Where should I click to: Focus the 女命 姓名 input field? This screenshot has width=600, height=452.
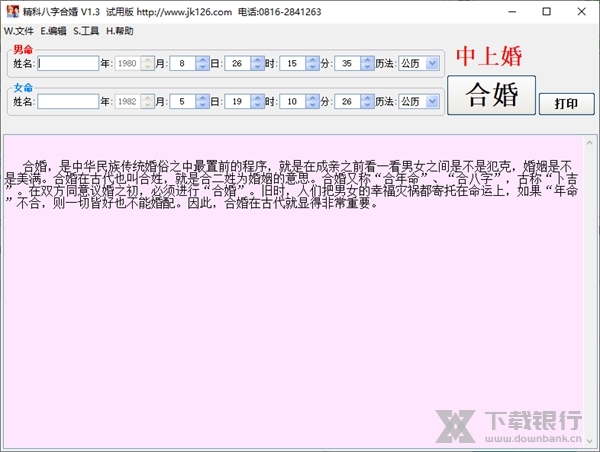click(x=68, y=101)
